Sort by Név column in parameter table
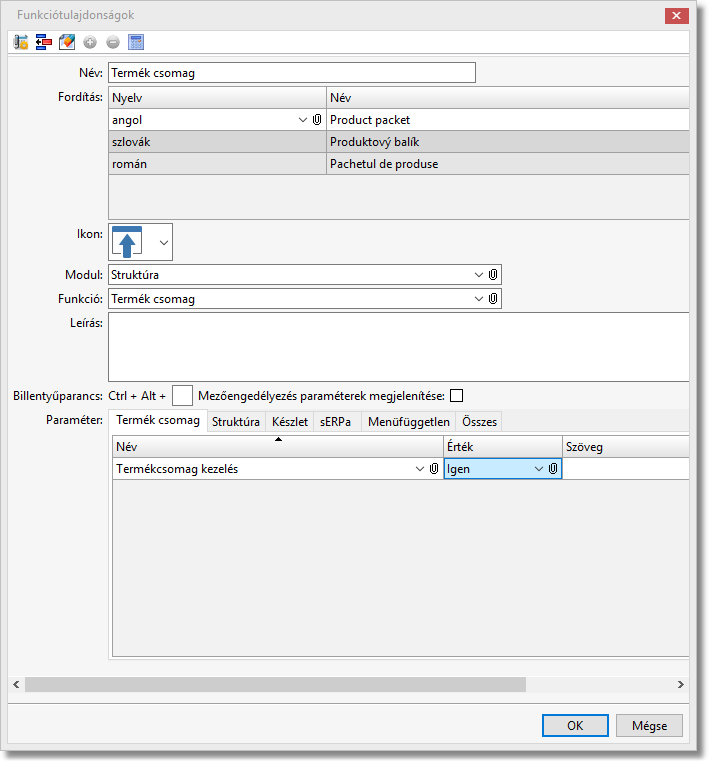 pos(278,447)
